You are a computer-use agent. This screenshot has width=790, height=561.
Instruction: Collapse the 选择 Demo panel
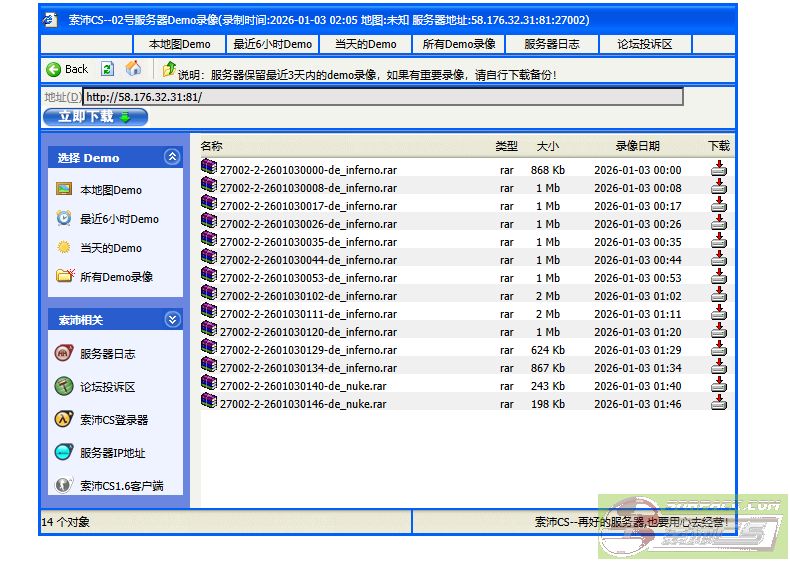172,157
